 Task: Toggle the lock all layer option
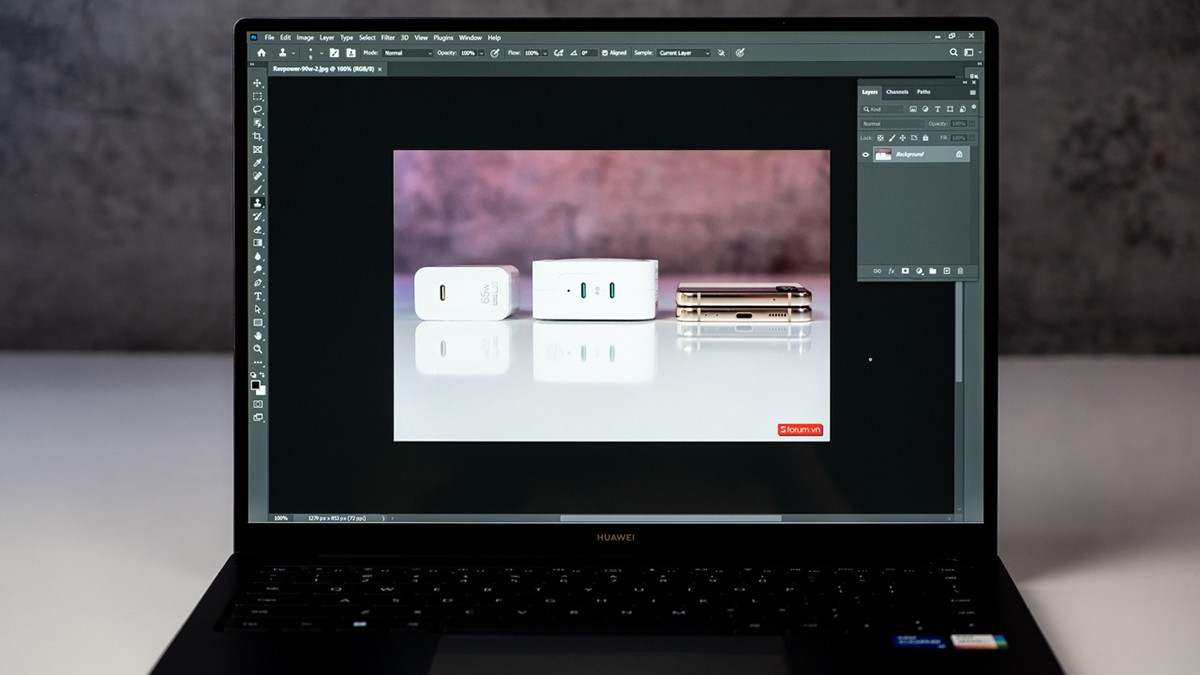coord(925,138)
